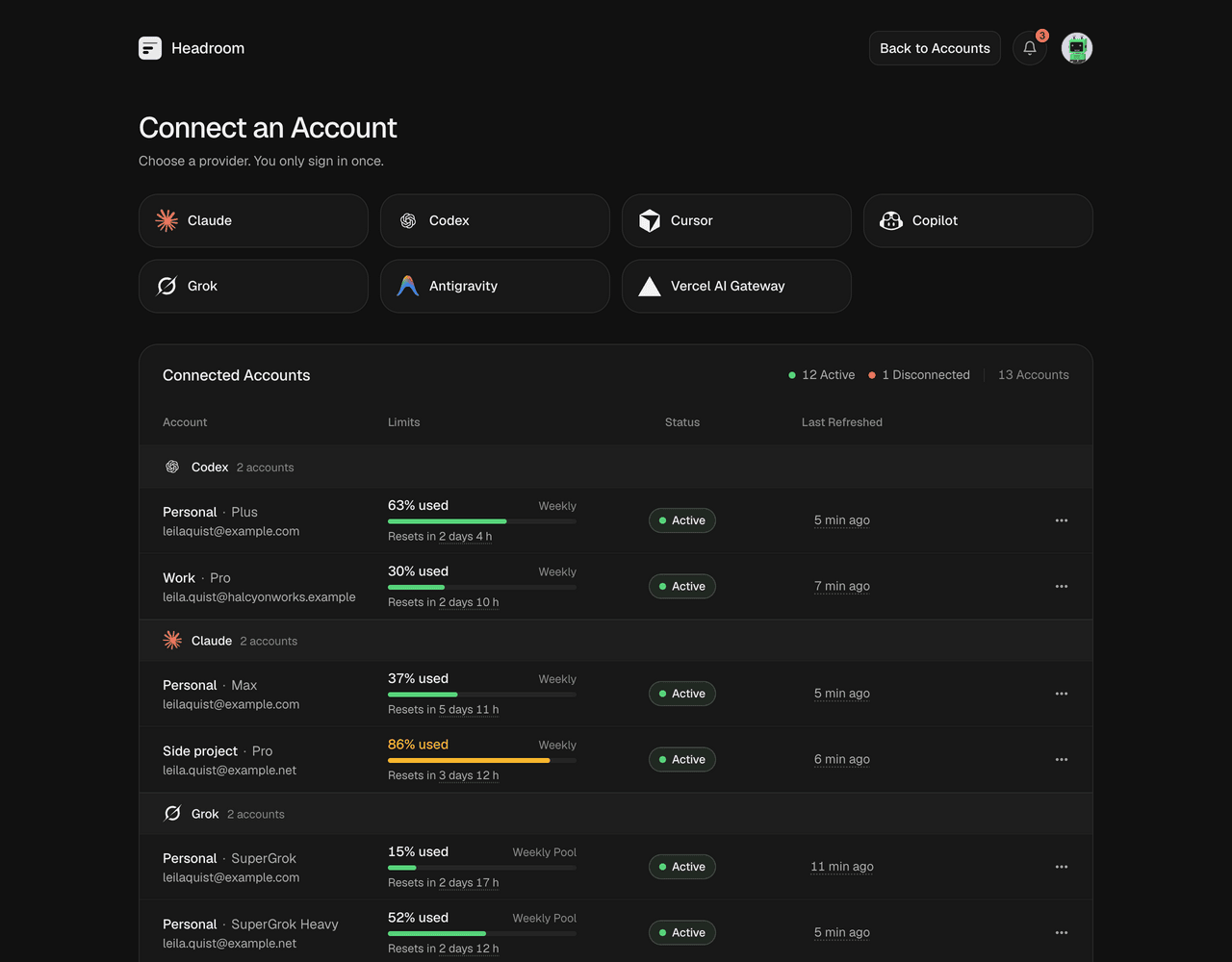
Task: Choose the Copilot provider card
Action: [978, 221]
